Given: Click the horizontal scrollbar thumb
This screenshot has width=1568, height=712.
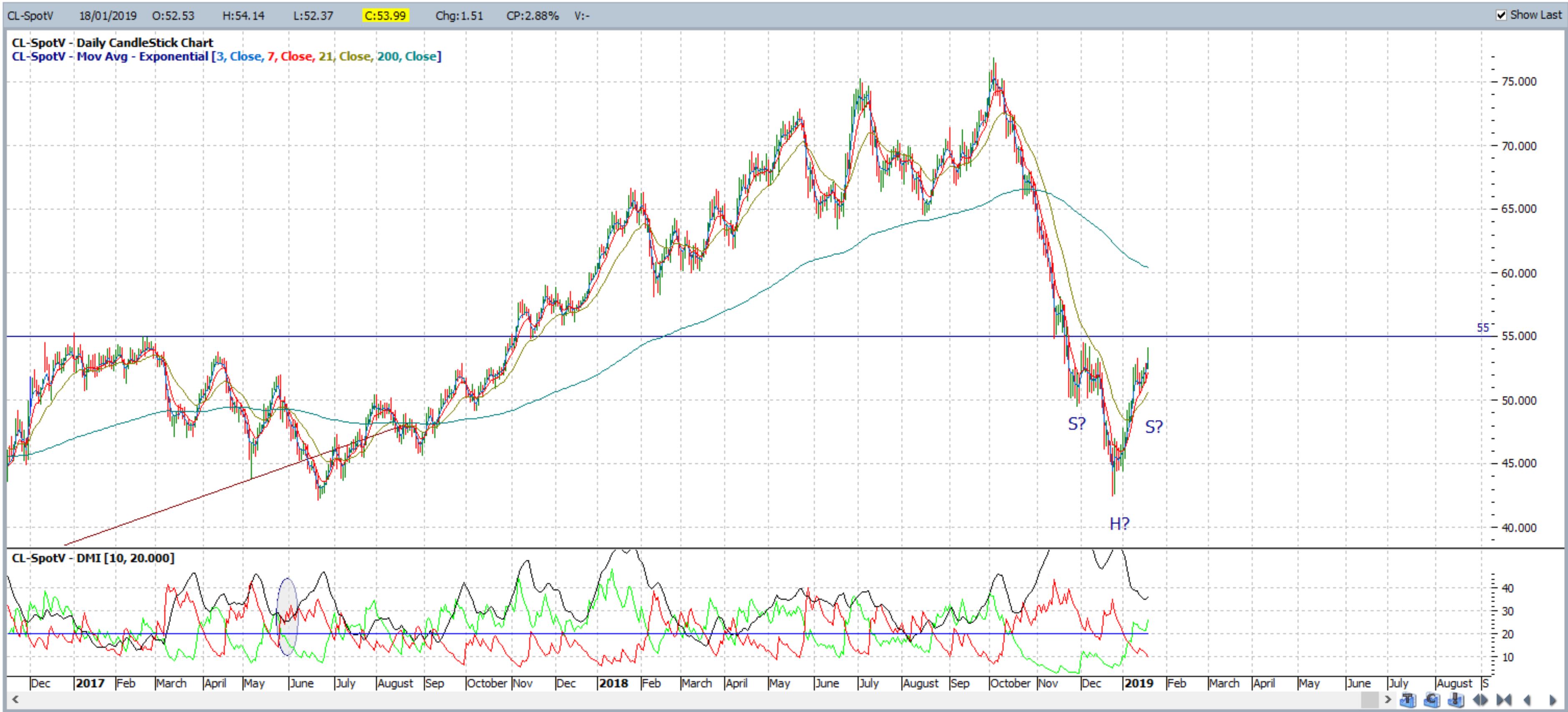Looking at the screenshot, I should [x=1370, y=700].
